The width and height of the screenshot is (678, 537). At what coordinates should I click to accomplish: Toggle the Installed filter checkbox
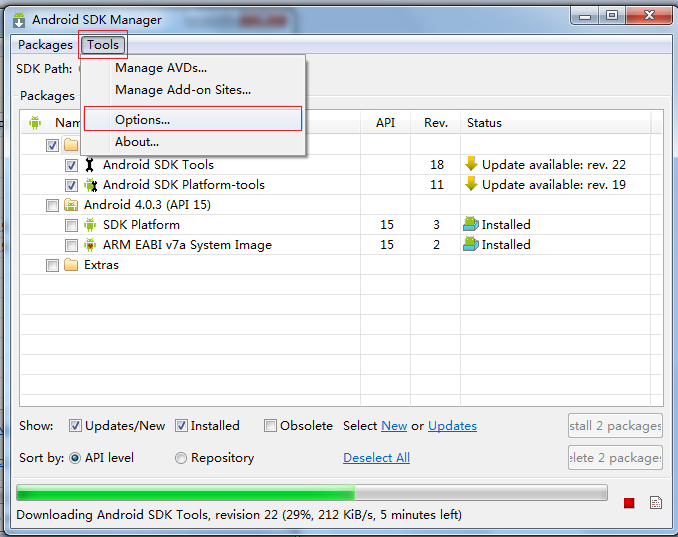(181, 426)
